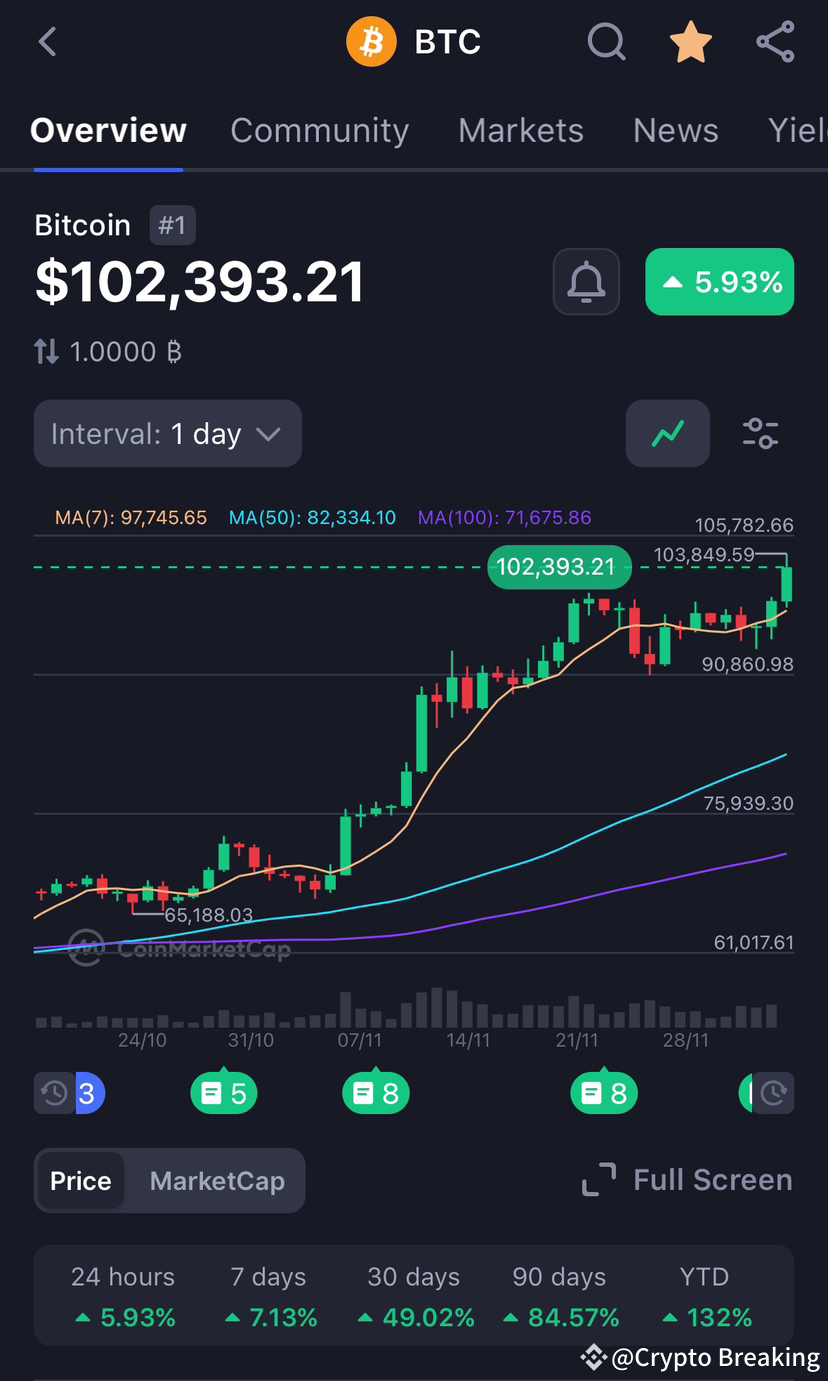Click the currency conversion arrows icon
Image resolution: width=828 pixels, height=1381 pixels.
[44, 351]
